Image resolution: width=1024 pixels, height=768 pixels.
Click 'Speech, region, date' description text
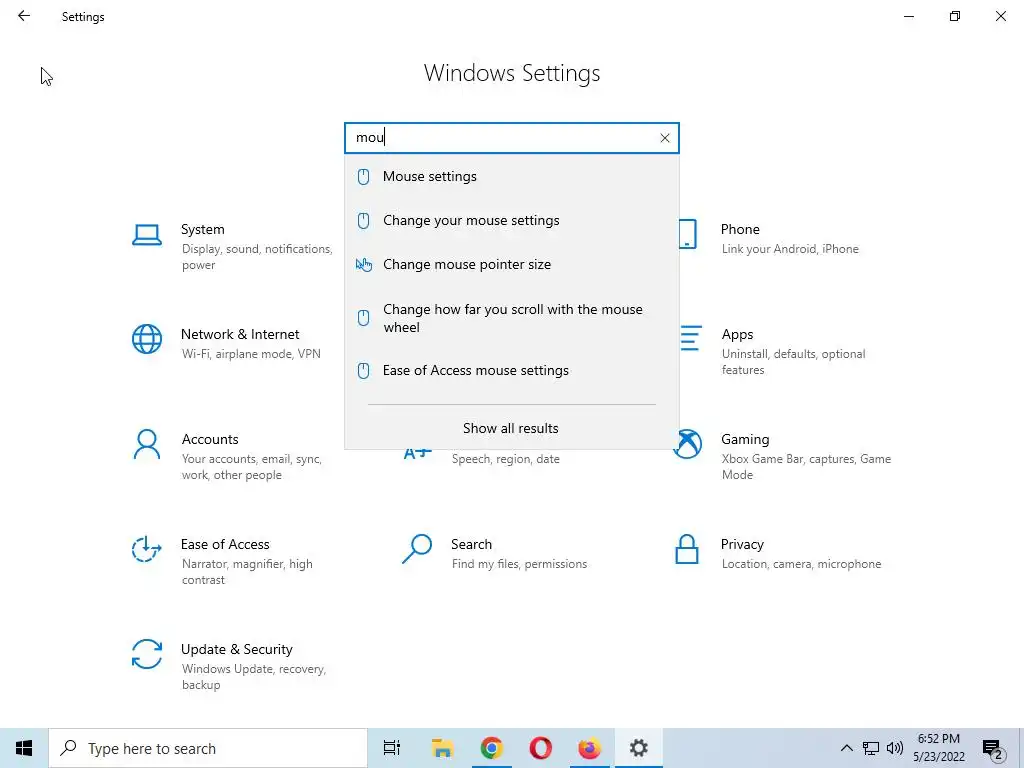pyautogui.click(x=505, y=459)
